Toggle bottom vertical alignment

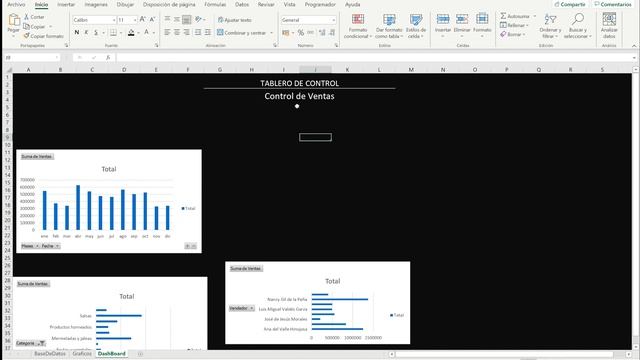coord(187,19)
